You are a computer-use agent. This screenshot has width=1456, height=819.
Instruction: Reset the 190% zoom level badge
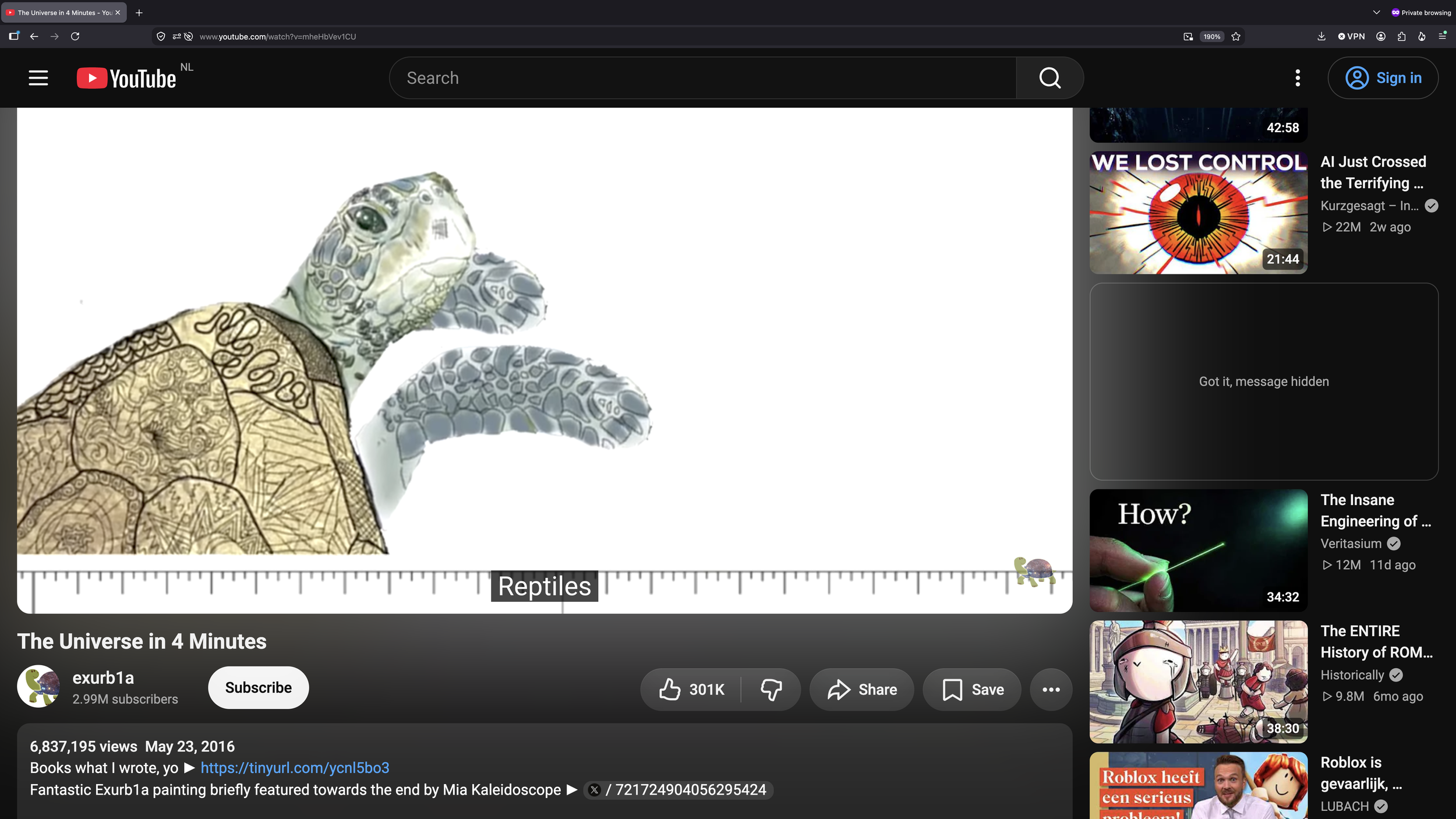1212,36
